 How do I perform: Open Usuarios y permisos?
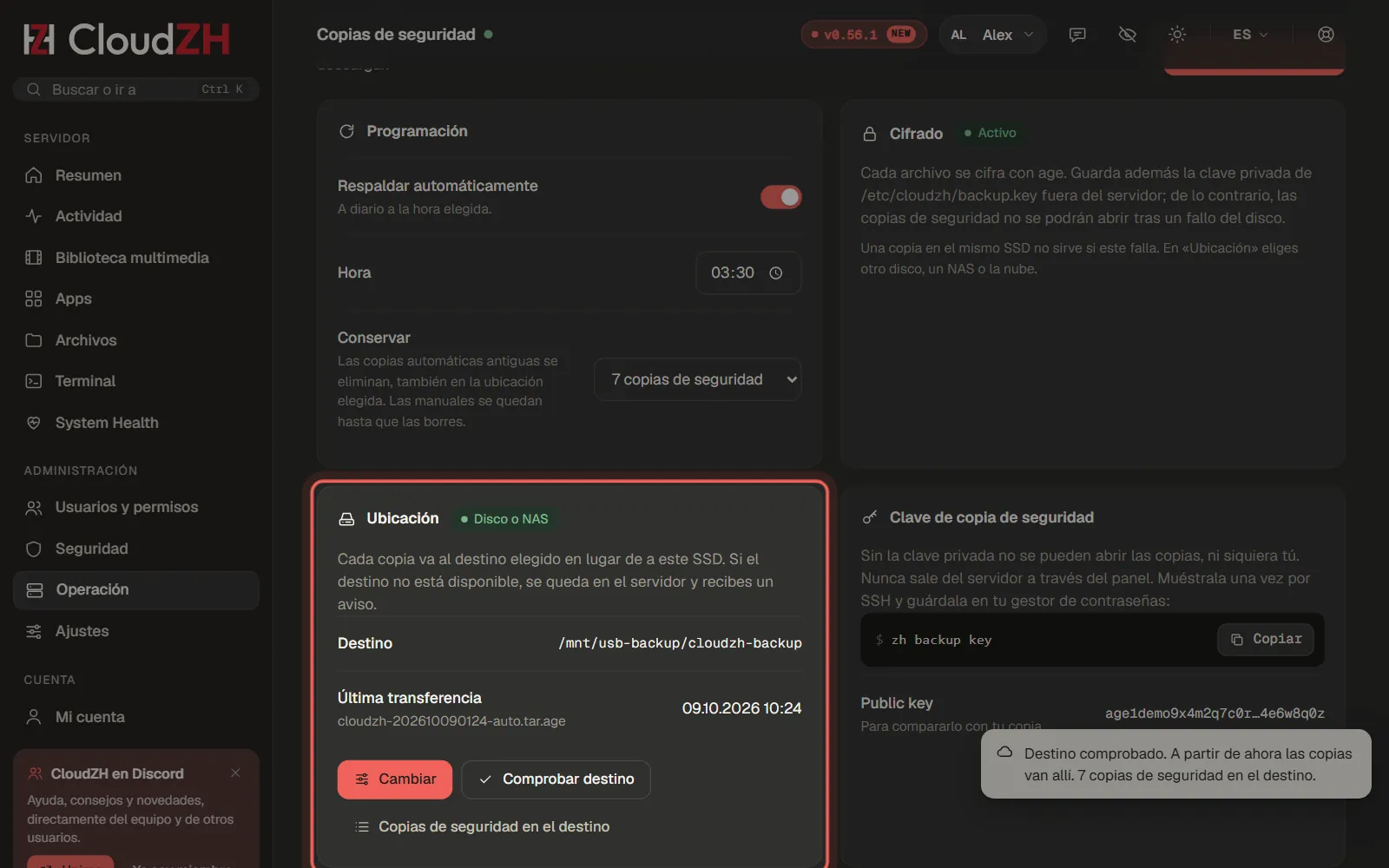click(136, 507)
